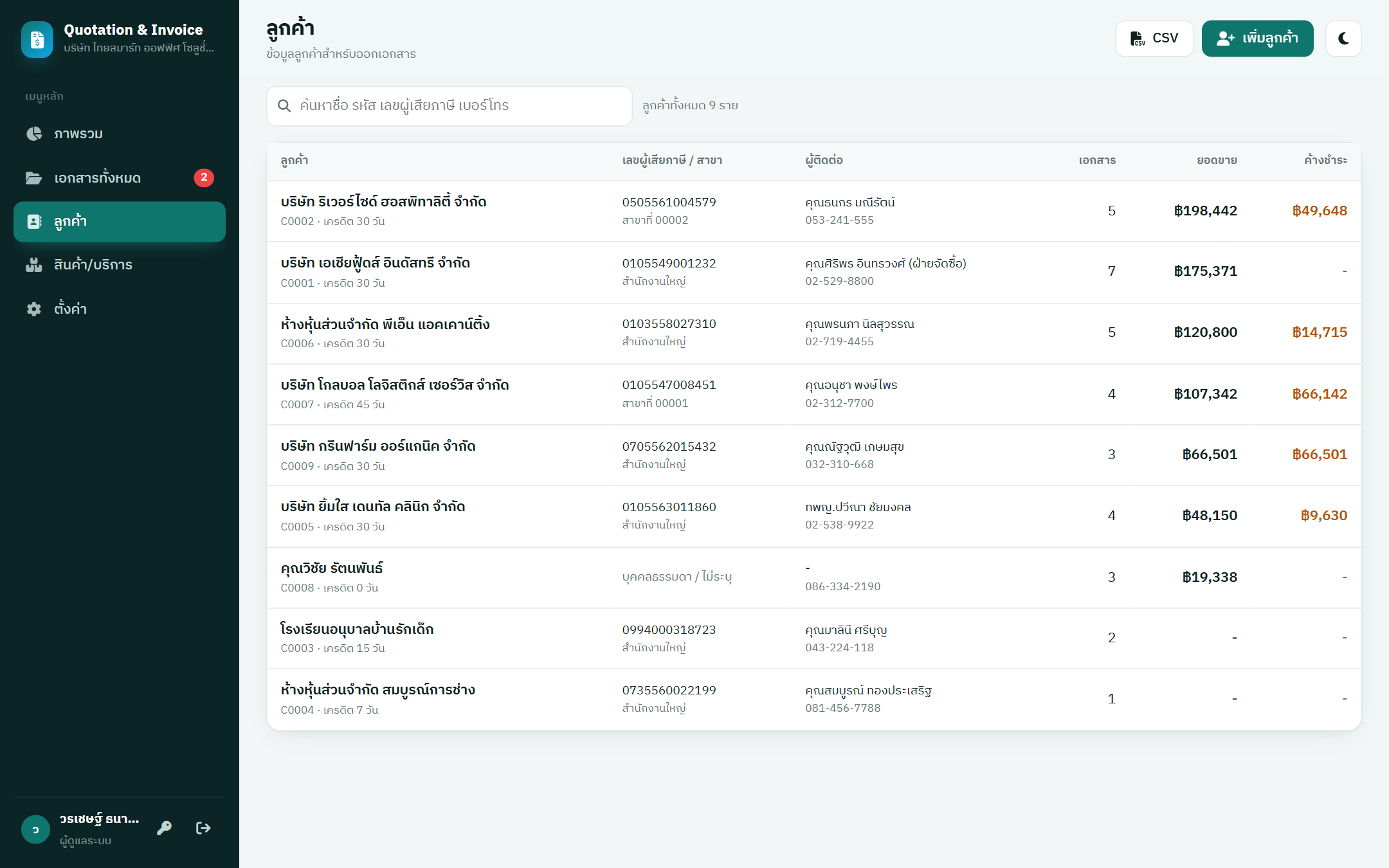Open ห้างหุ้นส่วนจำกัด สมบูรณ์การช่าง row
1389x868 pixels.
[814, 700]
